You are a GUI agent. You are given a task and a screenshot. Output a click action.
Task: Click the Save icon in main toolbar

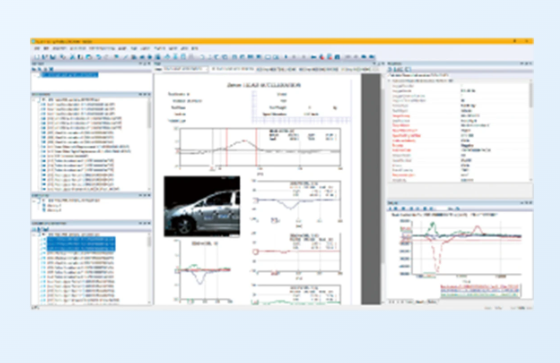click(53, 56)
